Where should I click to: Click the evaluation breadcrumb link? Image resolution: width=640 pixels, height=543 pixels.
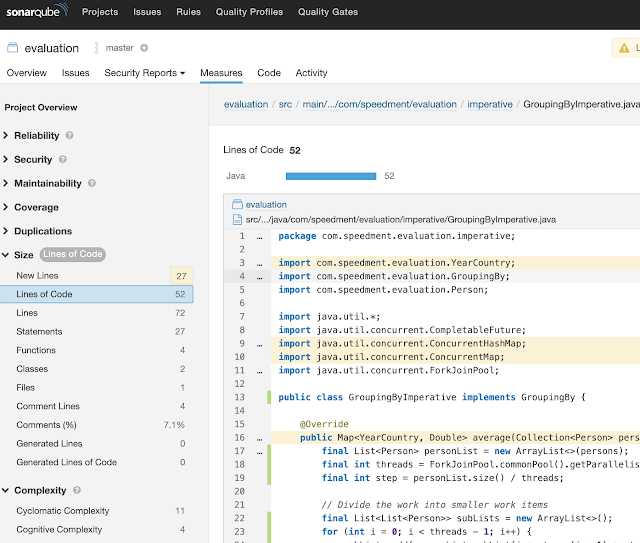(246, 105)
